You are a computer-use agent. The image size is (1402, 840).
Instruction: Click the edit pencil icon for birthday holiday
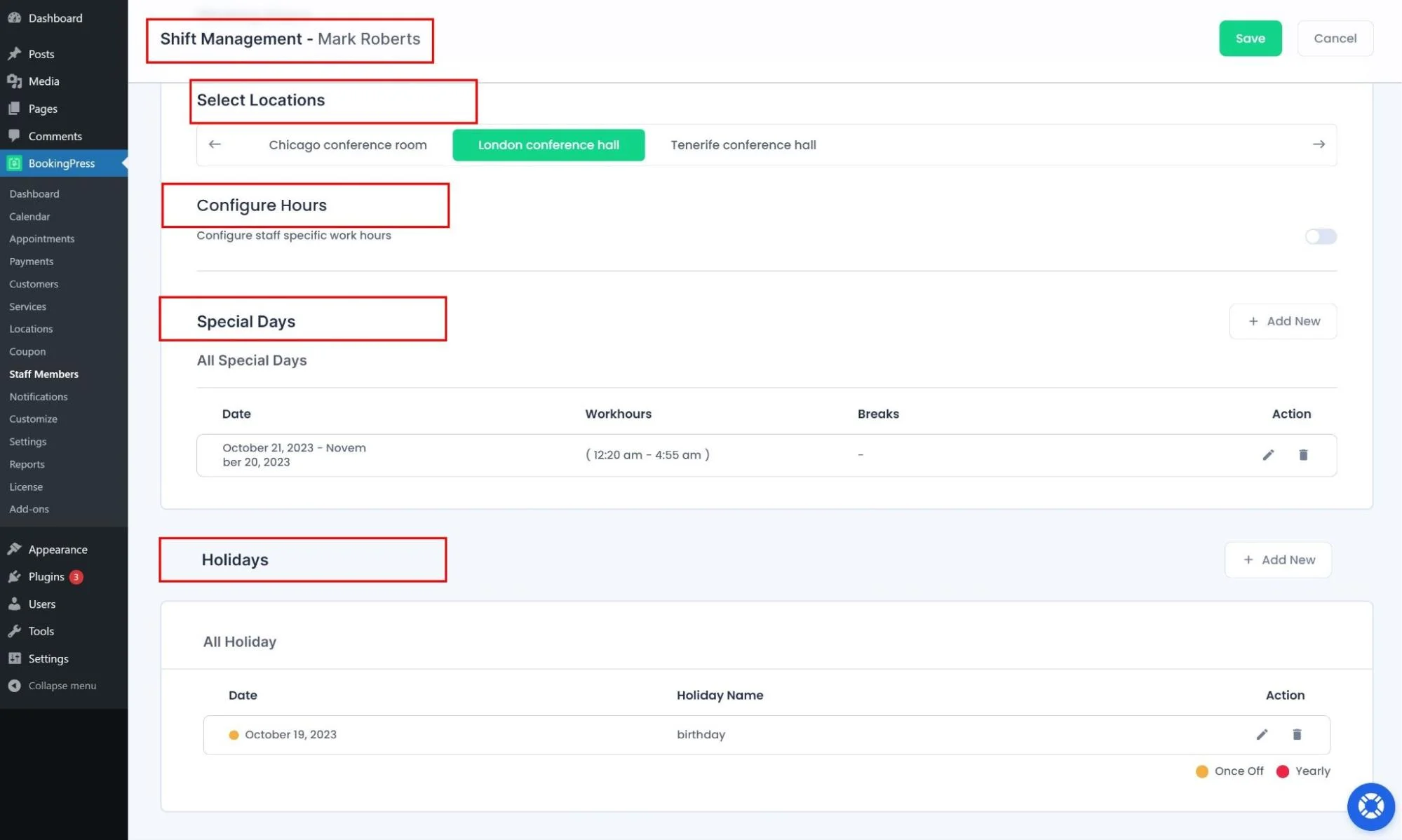click(x=1262, y=734)
